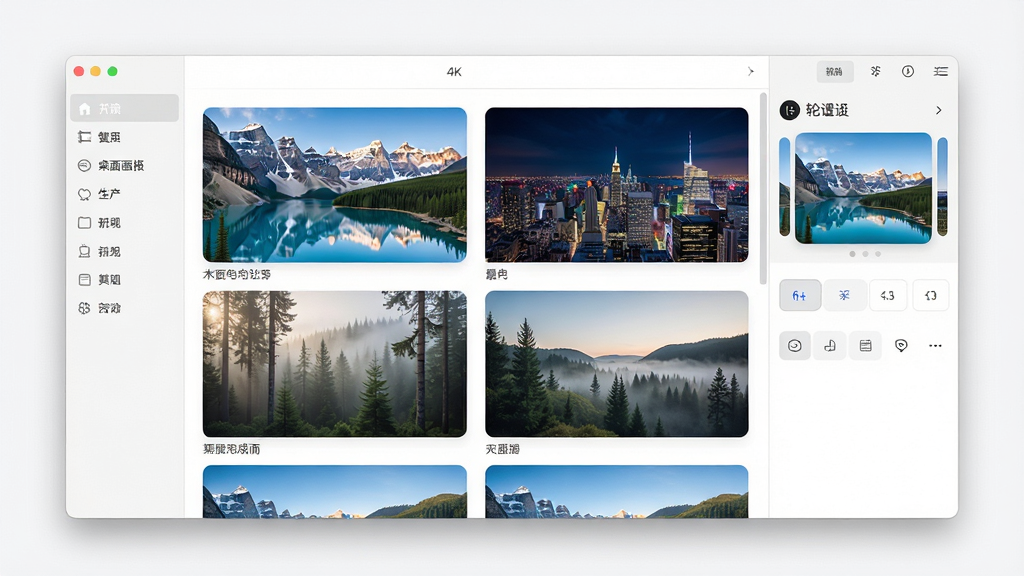The height and width of the screenshot is (576, 1024).
Task: Click the caption under the misty valley thumbnail
Action: tap(502, 449)
